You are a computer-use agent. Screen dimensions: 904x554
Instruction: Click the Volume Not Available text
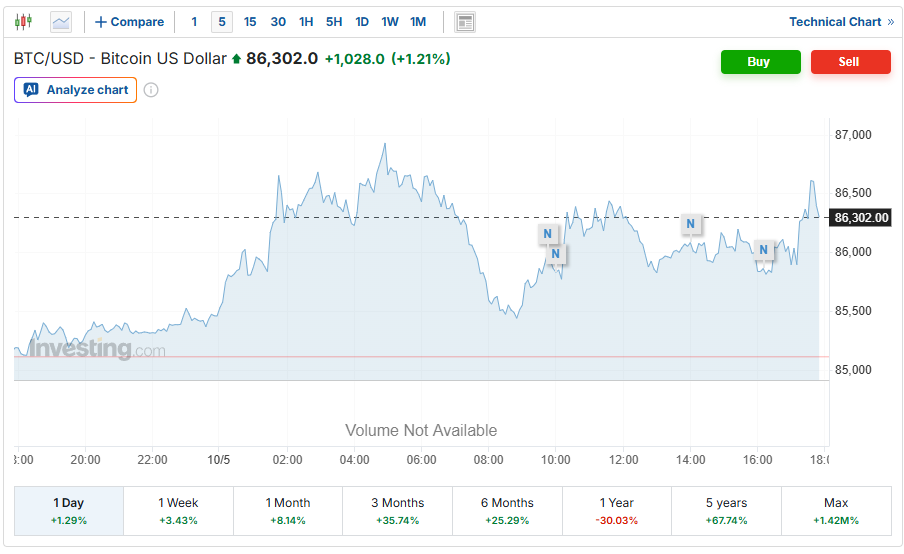pos(421,431)
